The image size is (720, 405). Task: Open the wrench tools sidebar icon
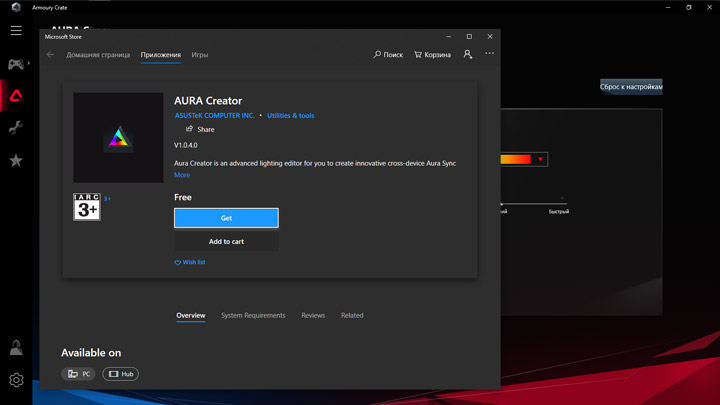[x=16, y=128]
